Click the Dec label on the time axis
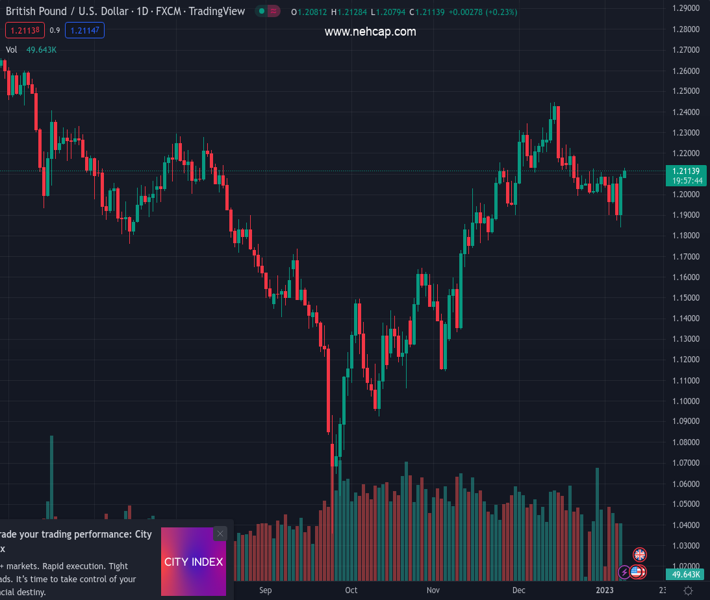Screen dimensions: 710x600 (518, 591)
